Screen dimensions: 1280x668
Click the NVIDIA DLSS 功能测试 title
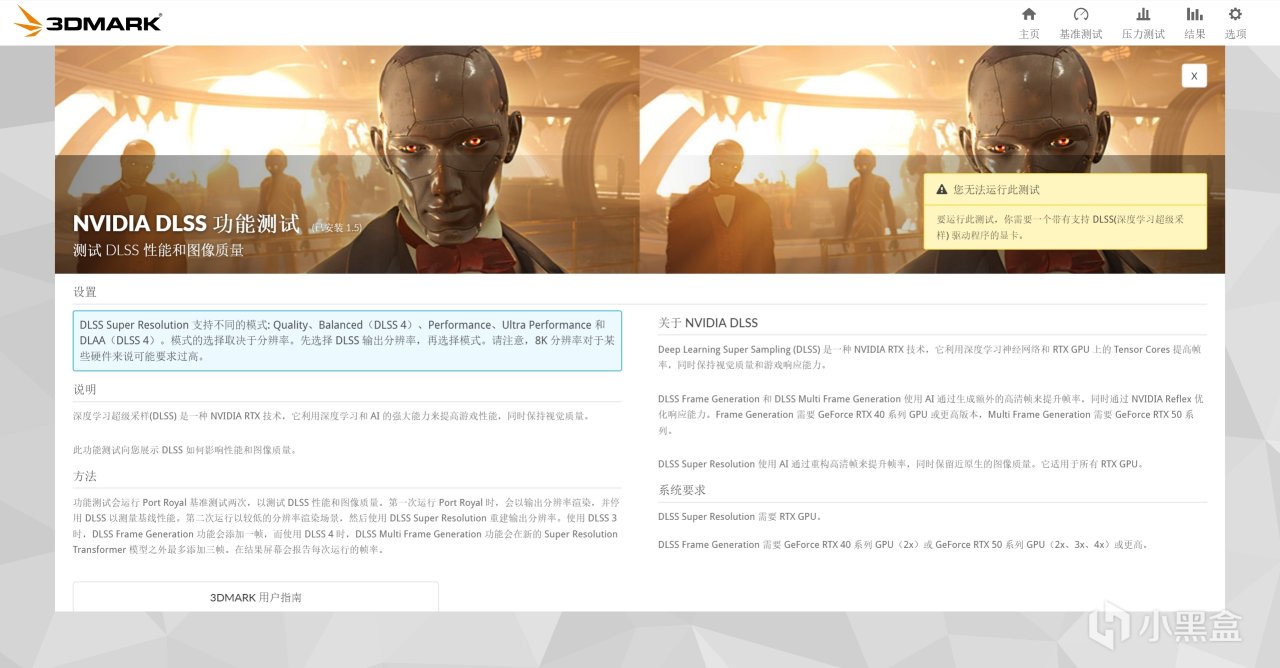coord(186,224)
